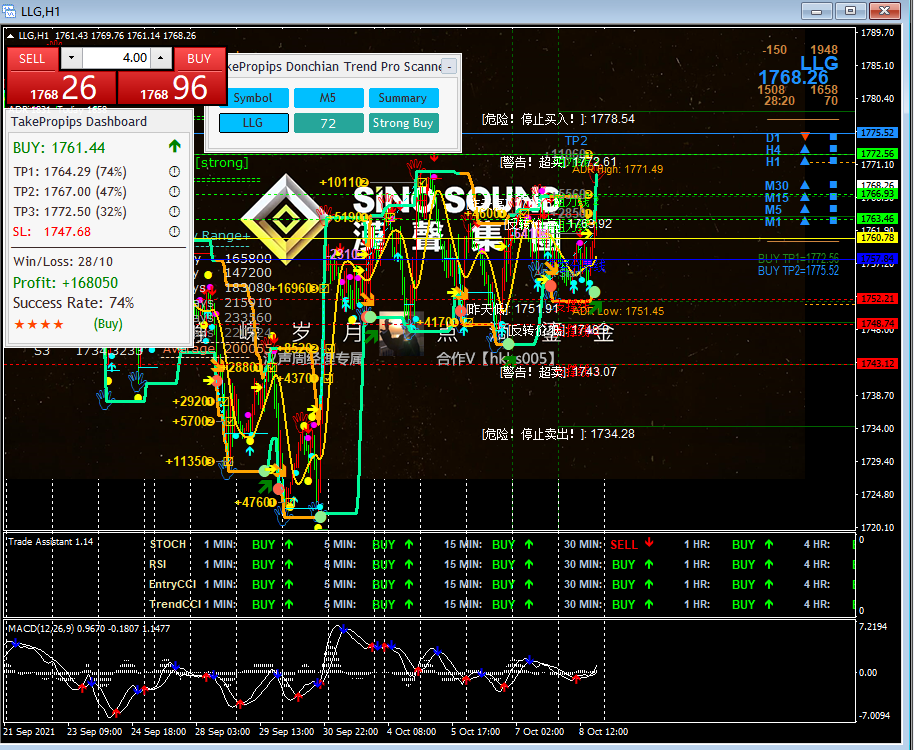
Task: Increase volume with the up arrow stepper
Action: 161,58
